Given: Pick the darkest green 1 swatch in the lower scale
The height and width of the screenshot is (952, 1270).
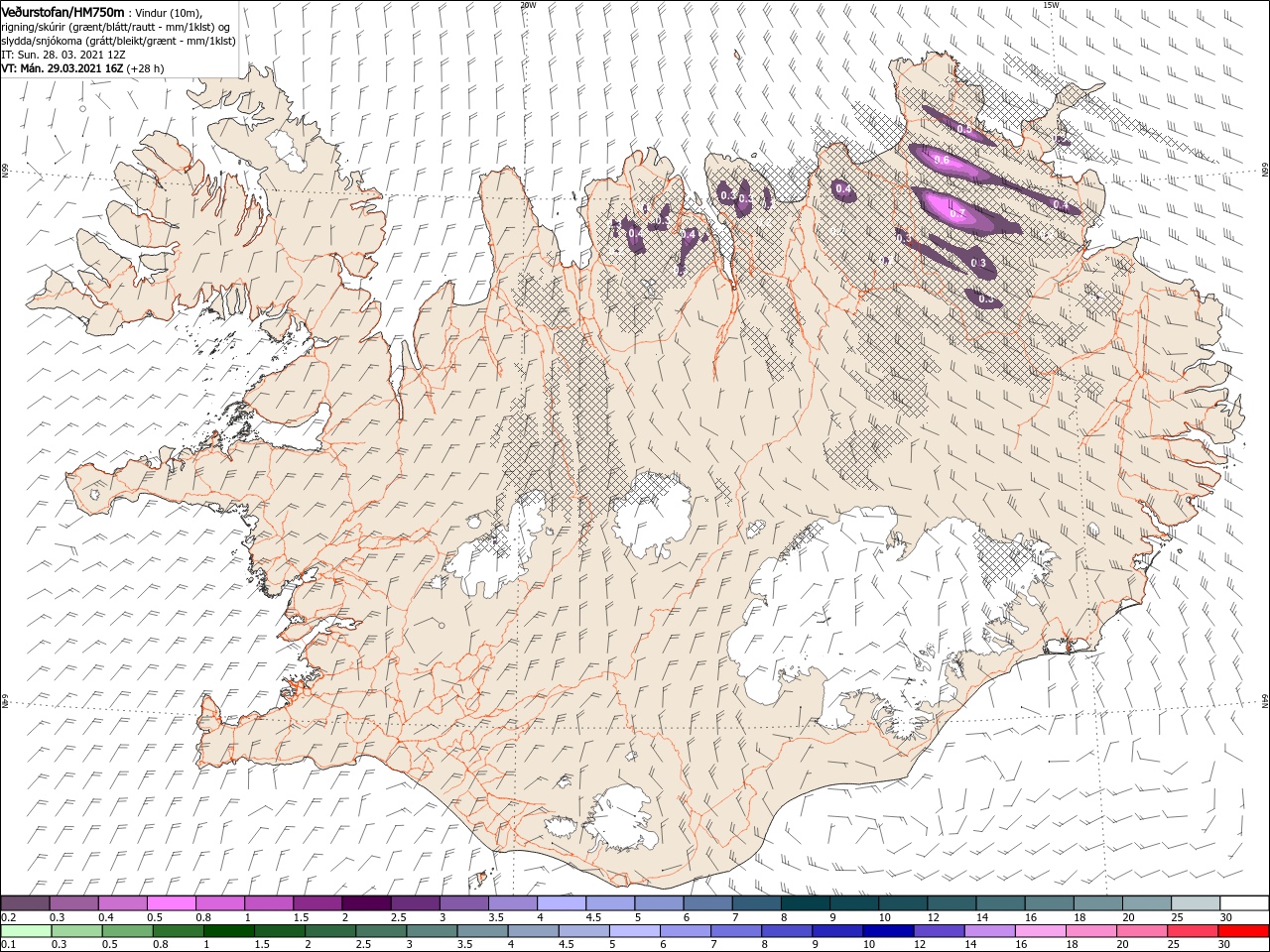Looking at the screenshot, I should [229, 931].
